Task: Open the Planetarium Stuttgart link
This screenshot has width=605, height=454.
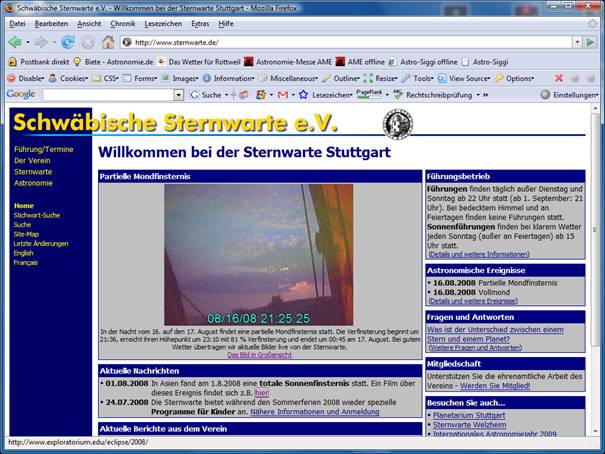Action: coord(469,415)
